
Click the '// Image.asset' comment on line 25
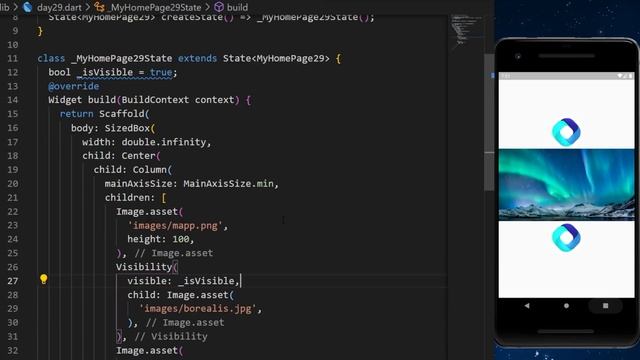click(173, 253)
